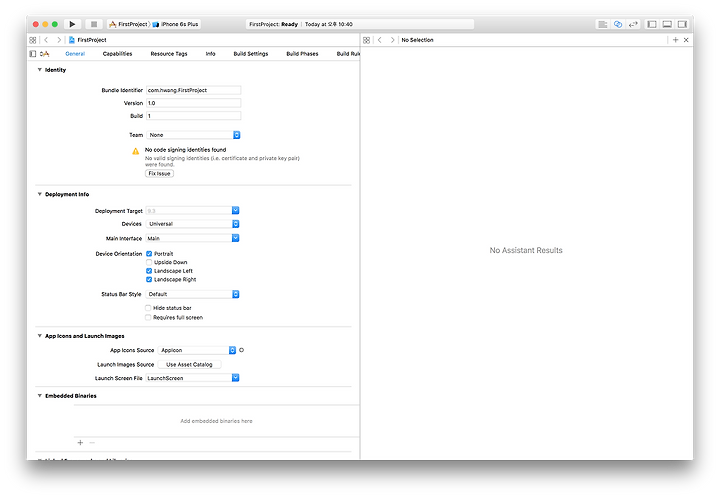Toggle the debug area panel
Image resolution: width=720 pixels, height=498 pixels.
(x=667, y=24)
